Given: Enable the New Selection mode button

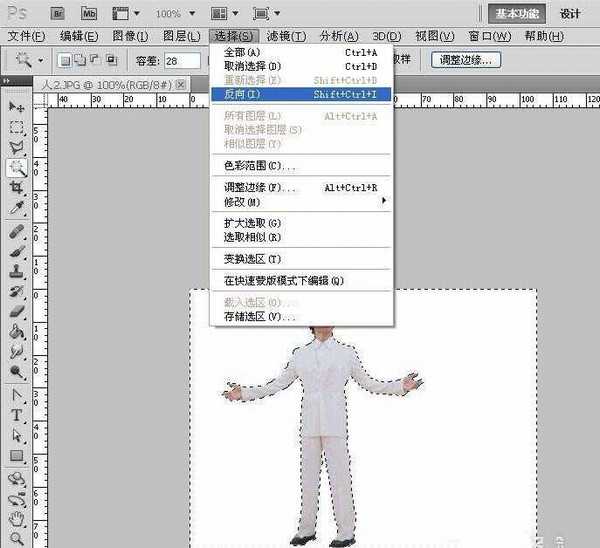Looking at the screenshot, I should pos(67,60).
